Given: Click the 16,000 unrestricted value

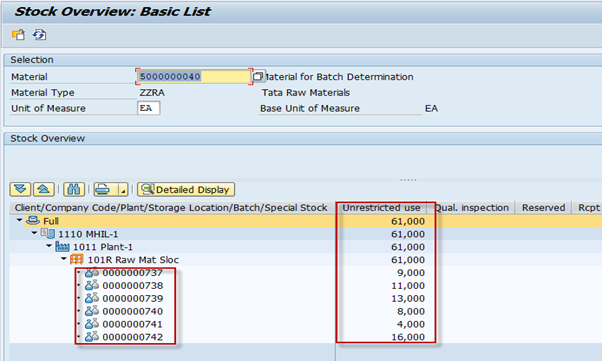Looking at the screenshot, I should click(408, 337).
